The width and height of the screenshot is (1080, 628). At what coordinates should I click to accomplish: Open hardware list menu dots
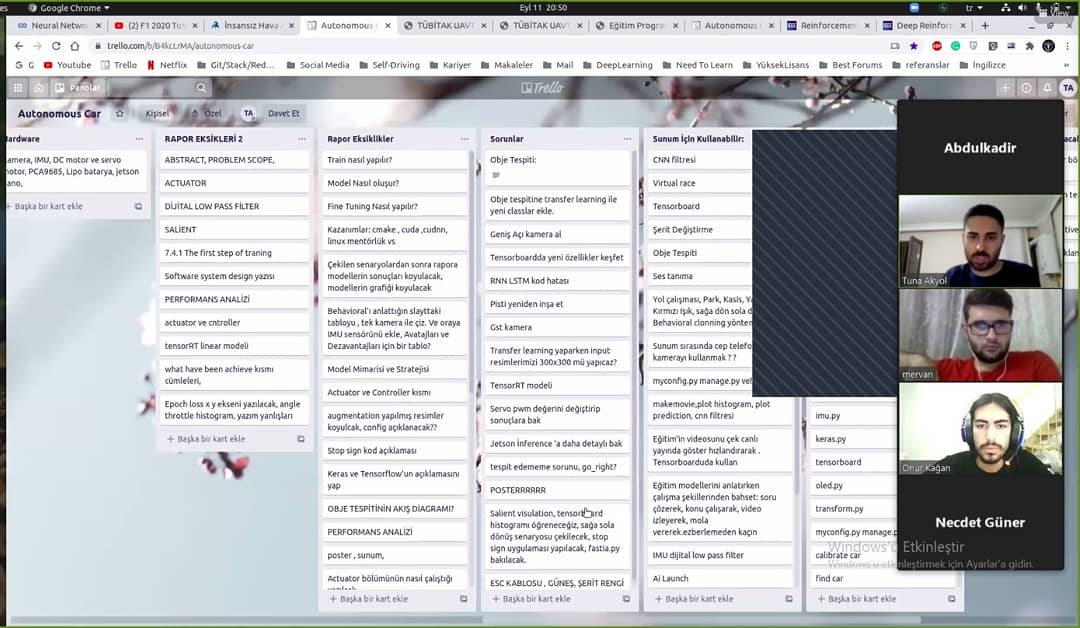coord(140,138)
